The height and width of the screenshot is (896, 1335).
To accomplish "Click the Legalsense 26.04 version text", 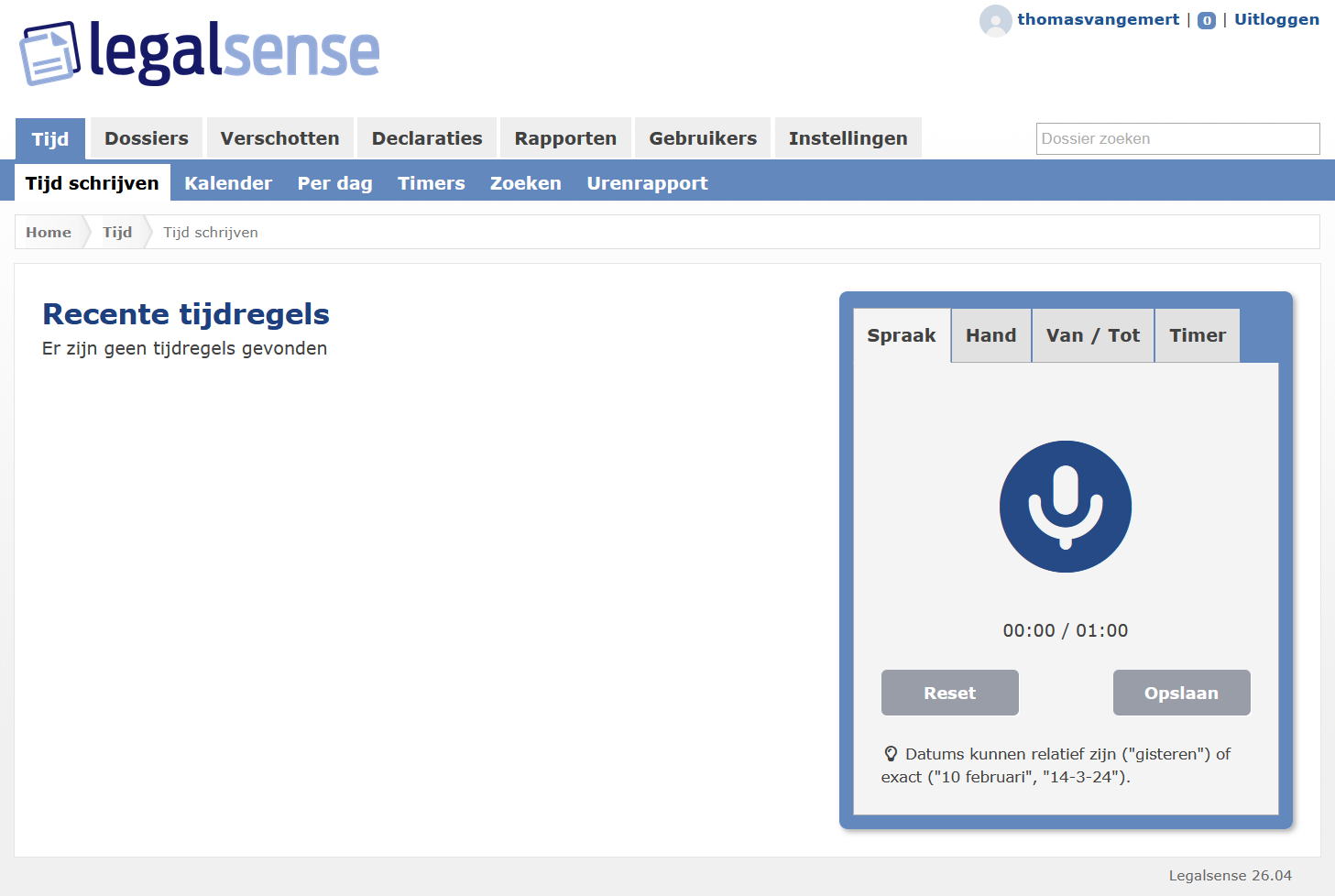I will click(x=1231, y=876).
